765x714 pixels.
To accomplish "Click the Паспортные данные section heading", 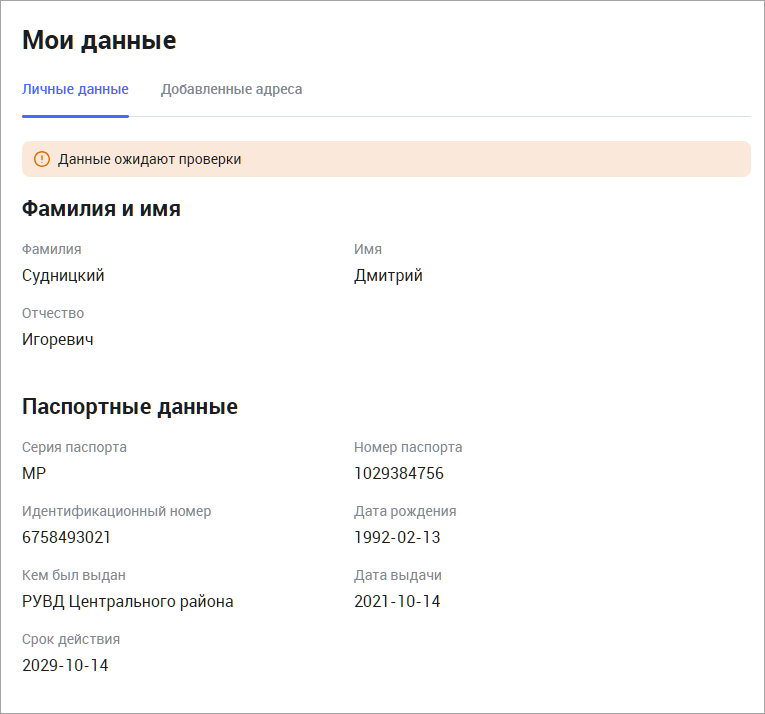I will [130, 407].
